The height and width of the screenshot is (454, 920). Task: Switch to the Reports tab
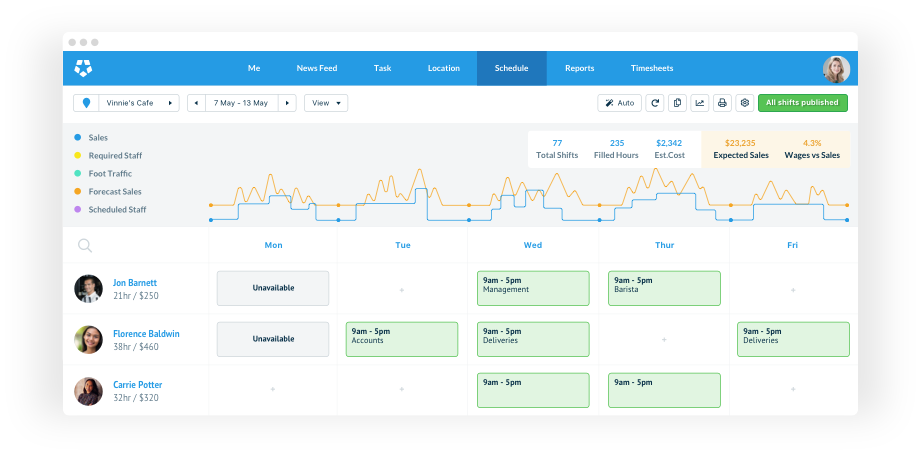579,68
